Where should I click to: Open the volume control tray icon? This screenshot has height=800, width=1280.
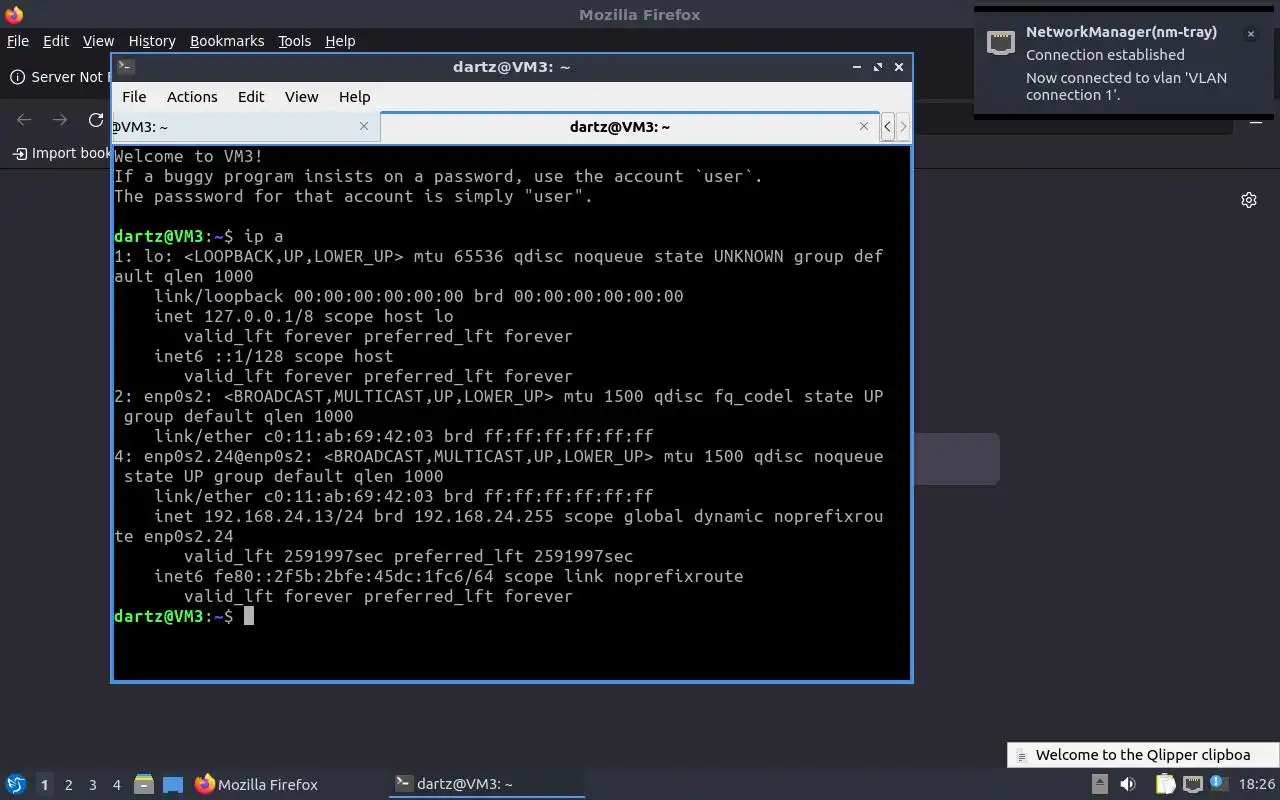[x=1130, y=784]
